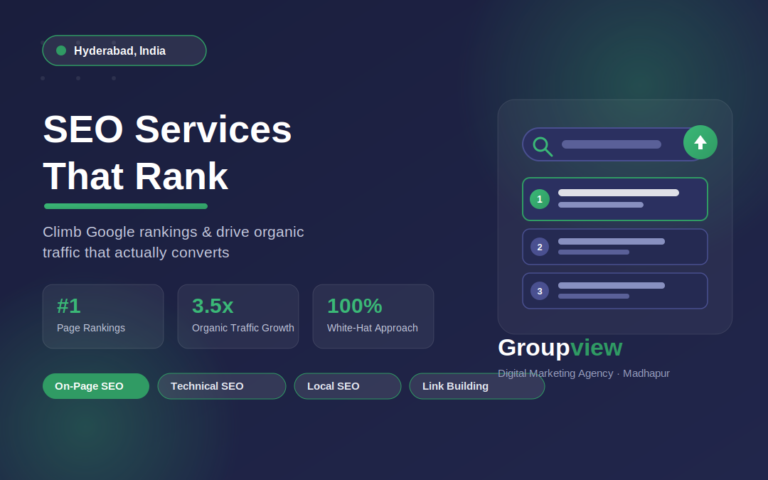
Task: Click the #1 Page Rankings stat card
Action: pos(103,316)
